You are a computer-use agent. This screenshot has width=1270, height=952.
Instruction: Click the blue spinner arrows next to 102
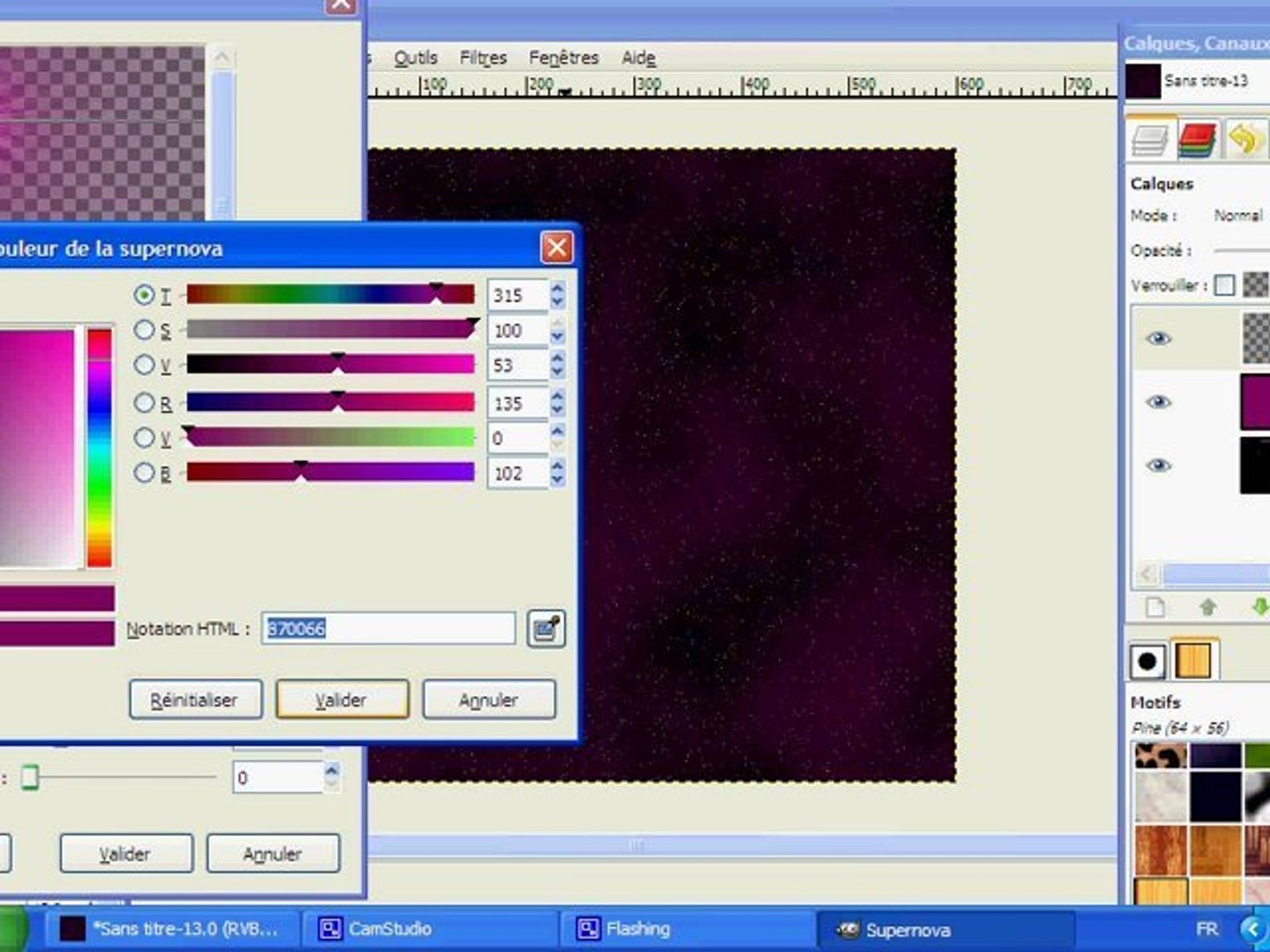[x=557, y=473]
